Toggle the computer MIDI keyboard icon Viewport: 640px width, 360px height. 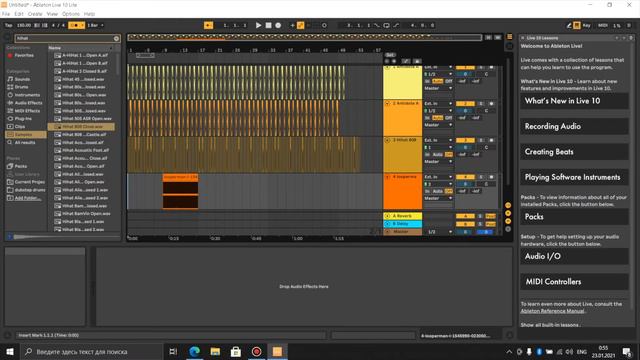(577, 25)
